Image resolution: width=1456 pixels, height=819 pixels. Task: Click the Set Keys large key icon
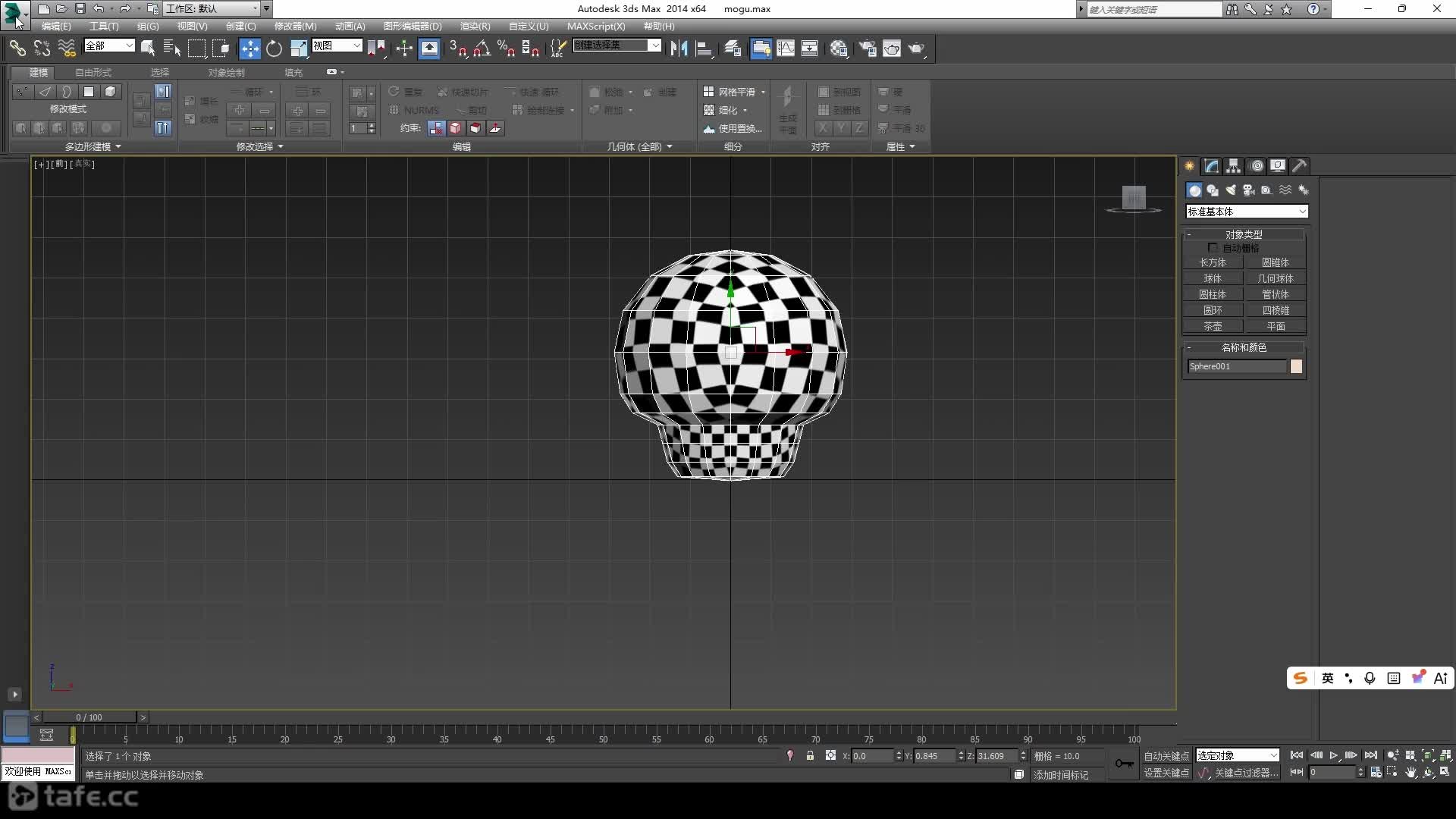coord(1124,764)
